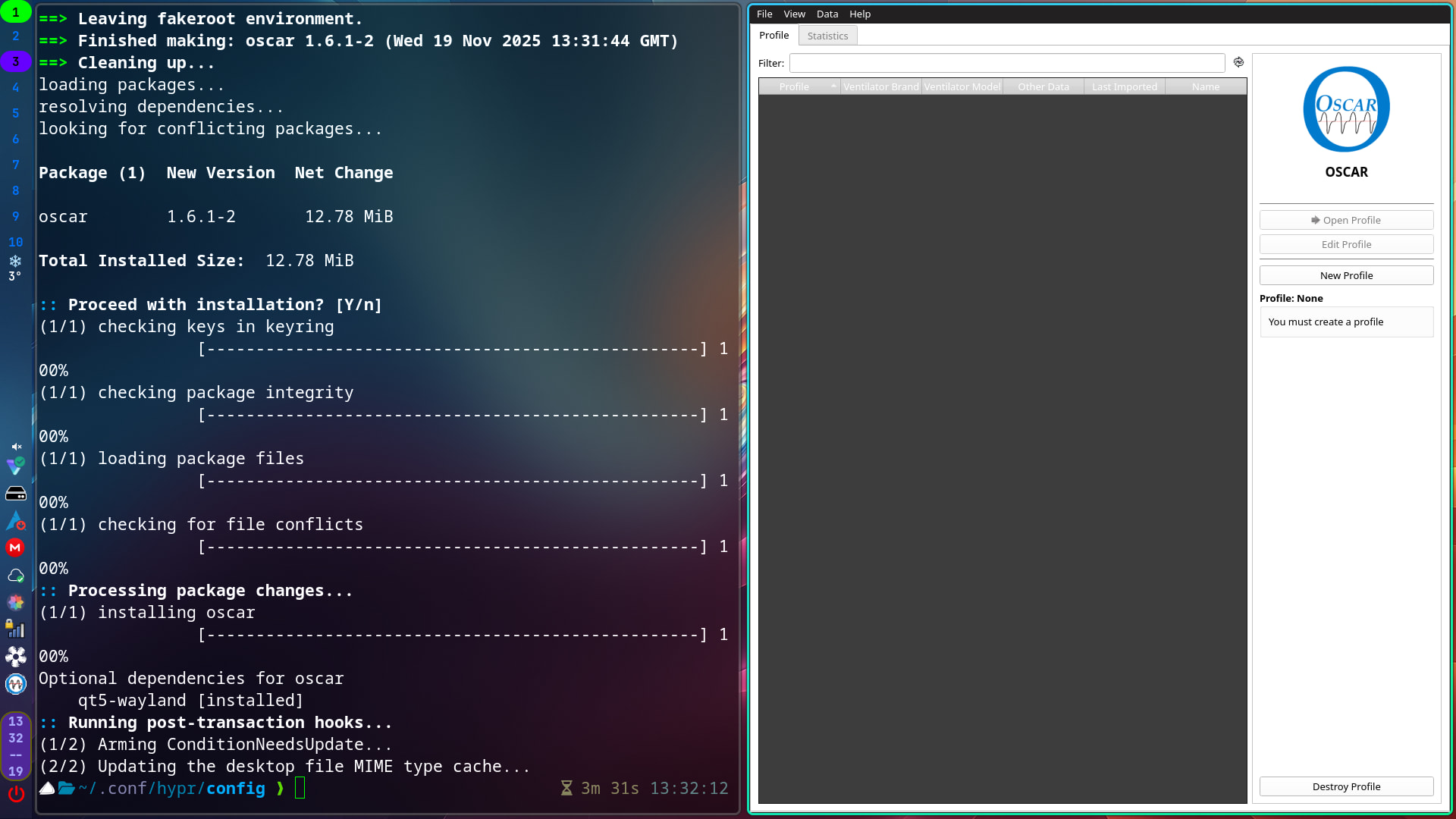Click the OSCAR tray icon in sidebar

point(16,684)
